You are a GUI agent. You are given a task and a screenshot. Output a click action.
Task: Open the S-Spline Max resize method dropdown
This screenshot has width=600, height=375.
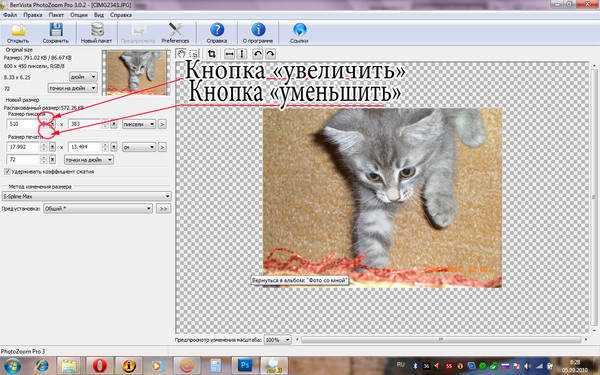point(86,196)
